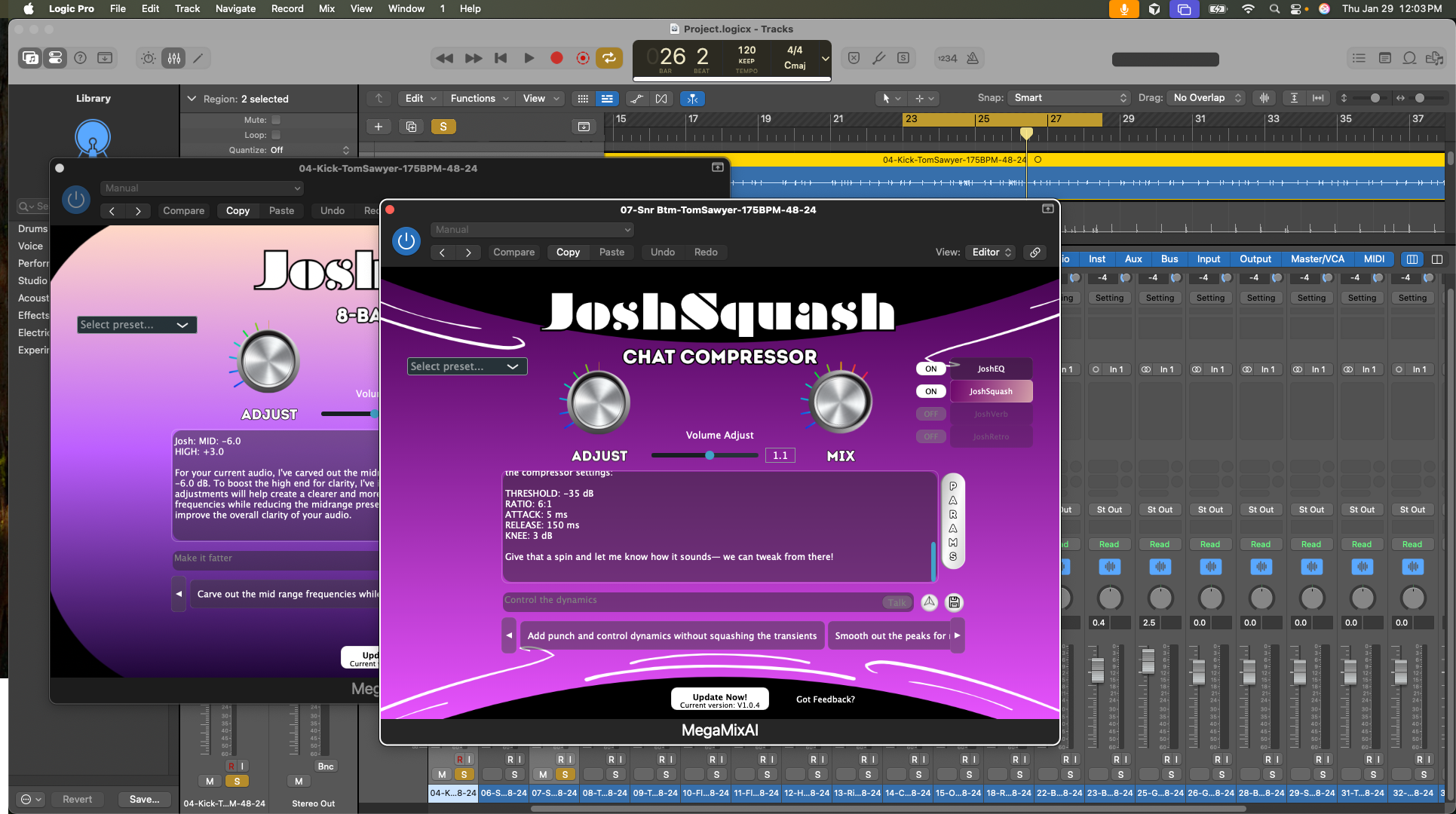The image size is (1456, 814).
Task: Open the View Editor dropdown in plugin
Action: click(992, 252)
